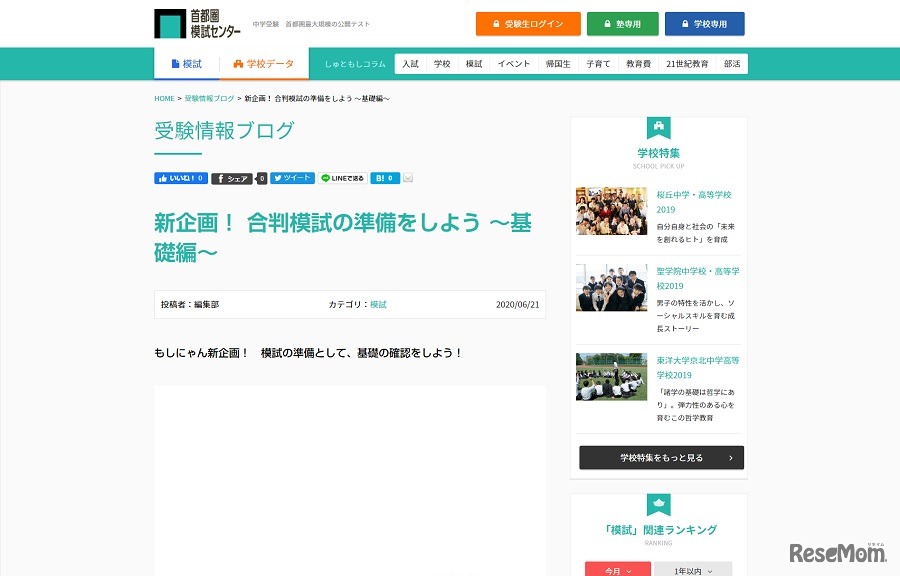The image size is (900, 576).
Task: Click the 桜丘中学・高等学校 2019 thumbnail
Action: coord(611,211)
